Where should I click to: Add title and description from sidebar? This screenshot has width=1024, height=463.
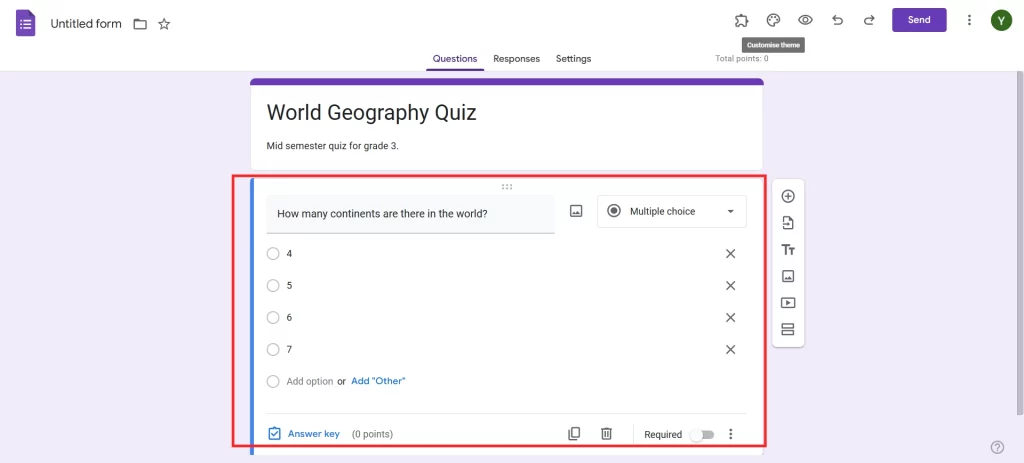coord(788,250)
